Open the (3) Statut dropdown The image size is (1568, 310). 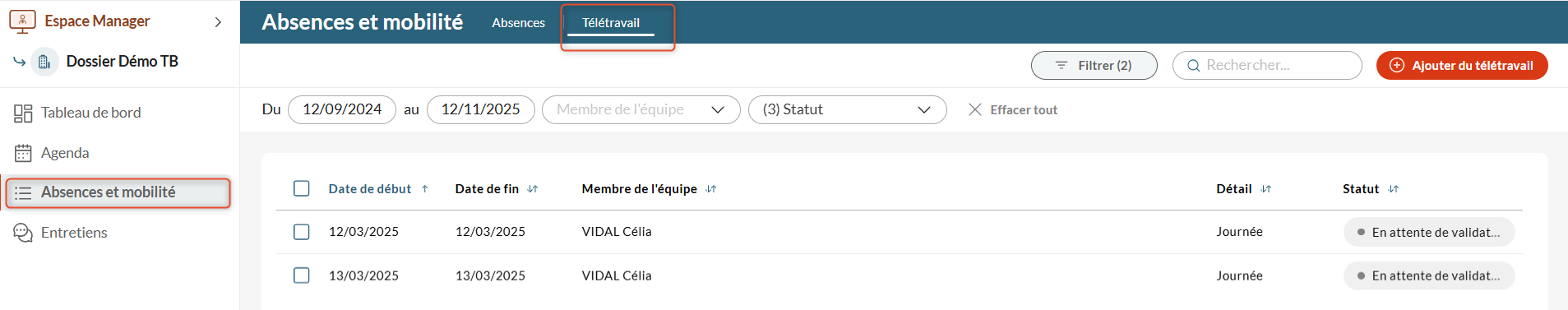pyautogui.click(x=848, y=109)
